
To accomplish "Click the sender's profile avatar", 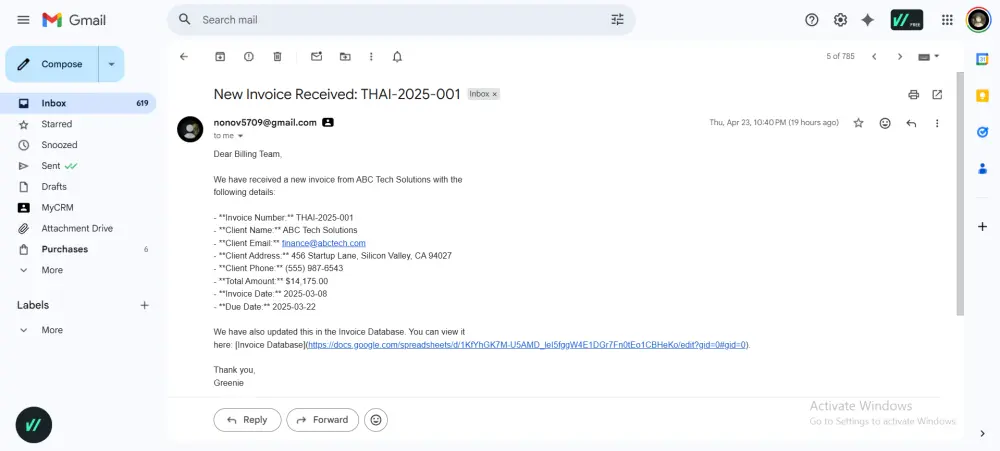I will tap(190, 129).
